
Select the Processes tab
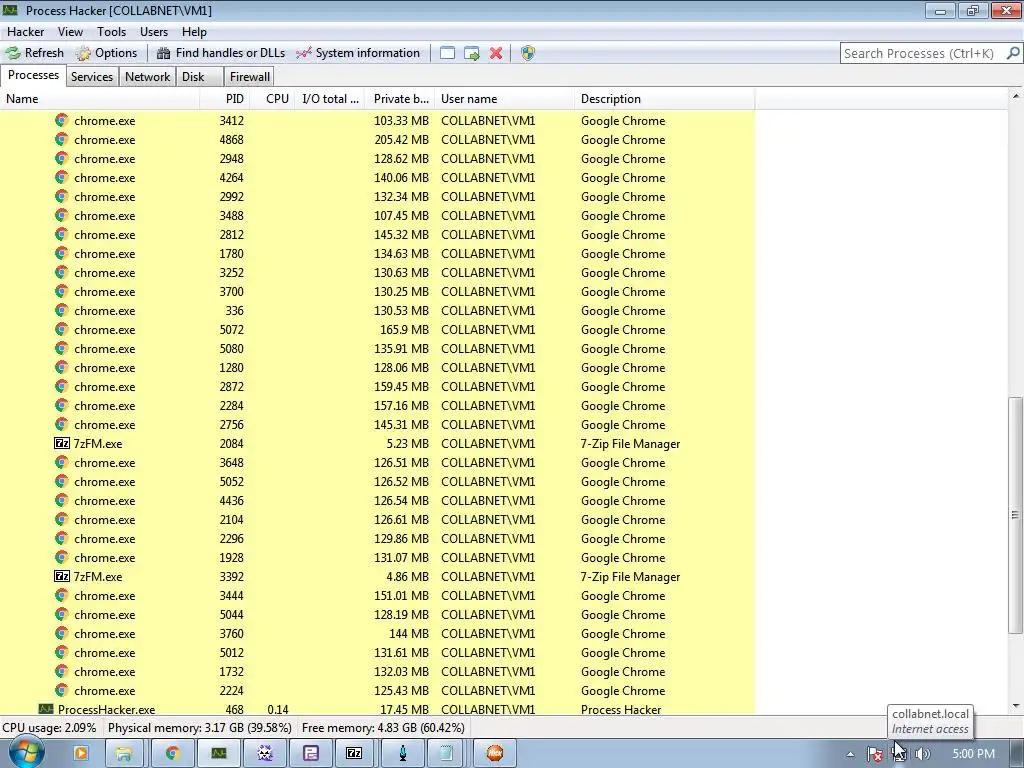[33, 75]
